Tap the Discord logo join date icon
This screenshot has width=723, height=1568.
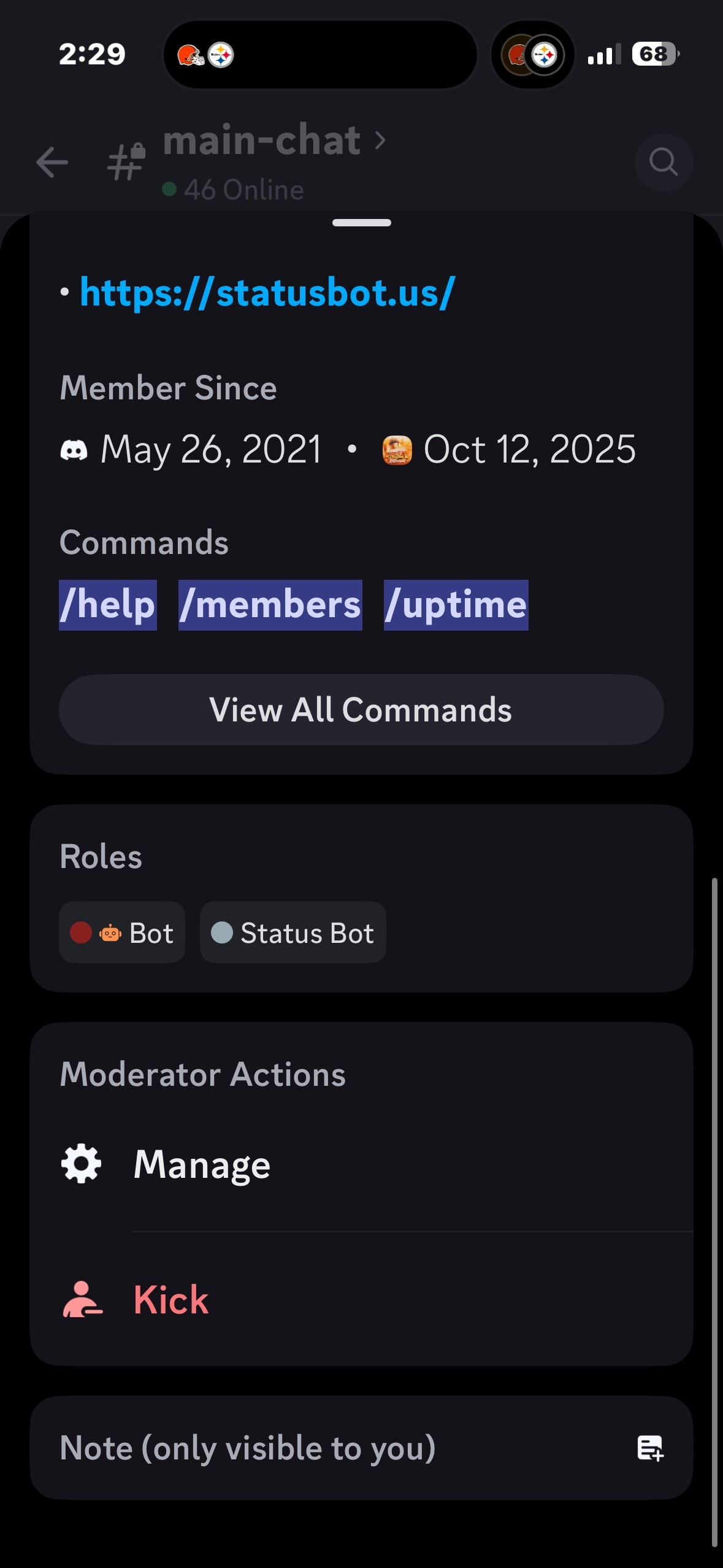coord(74,450)
